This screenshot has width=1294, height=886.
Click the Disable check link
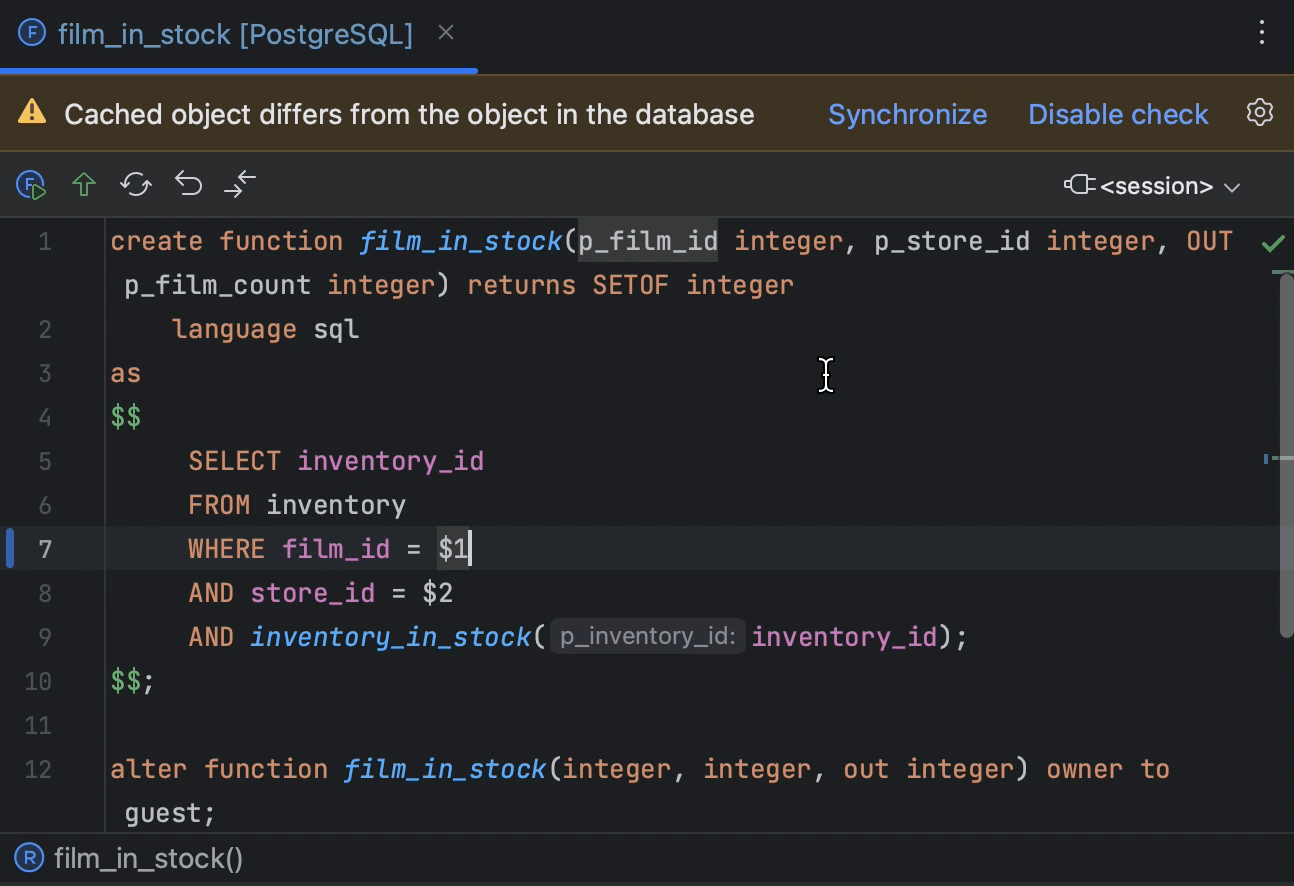point(1118,114)
